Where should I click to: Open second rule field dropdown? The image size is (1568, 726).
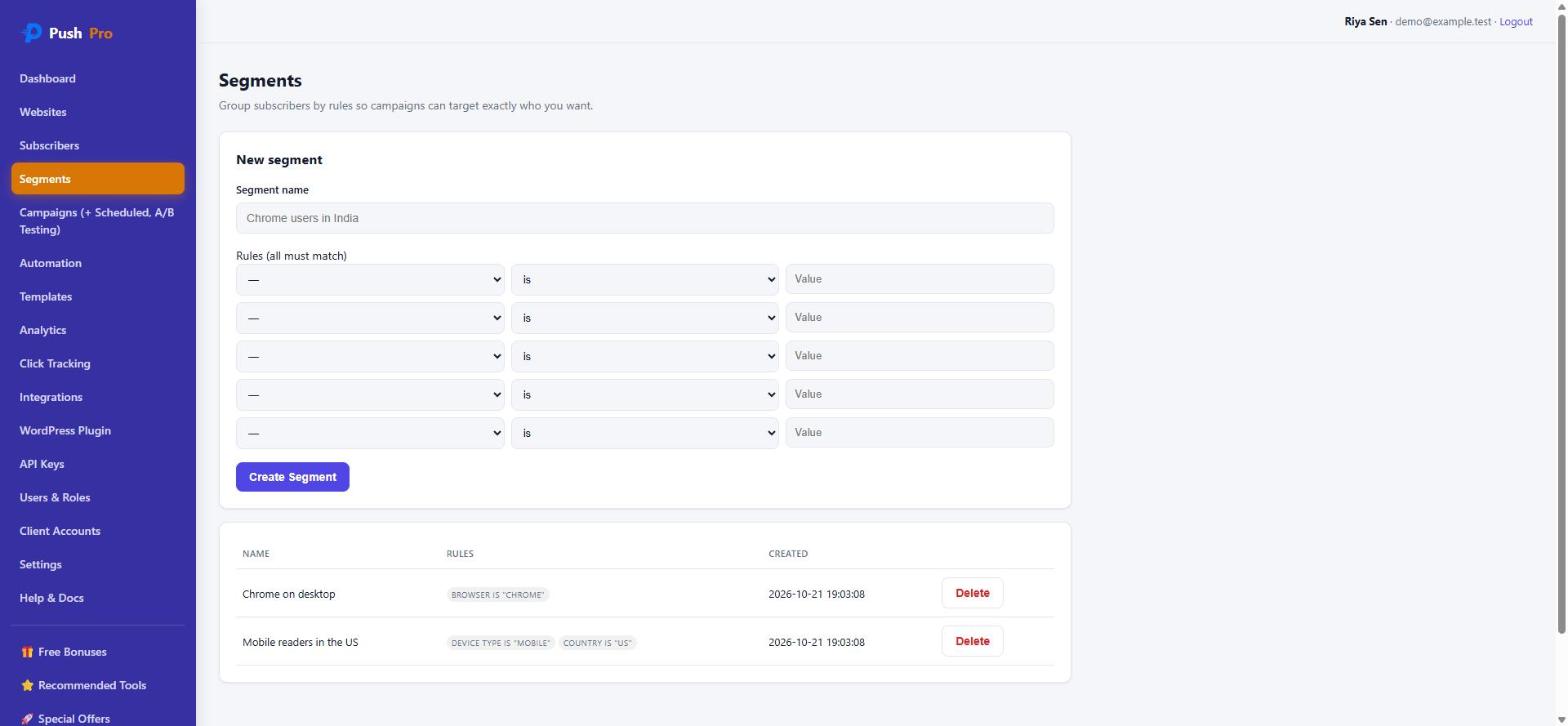(370, 318)
